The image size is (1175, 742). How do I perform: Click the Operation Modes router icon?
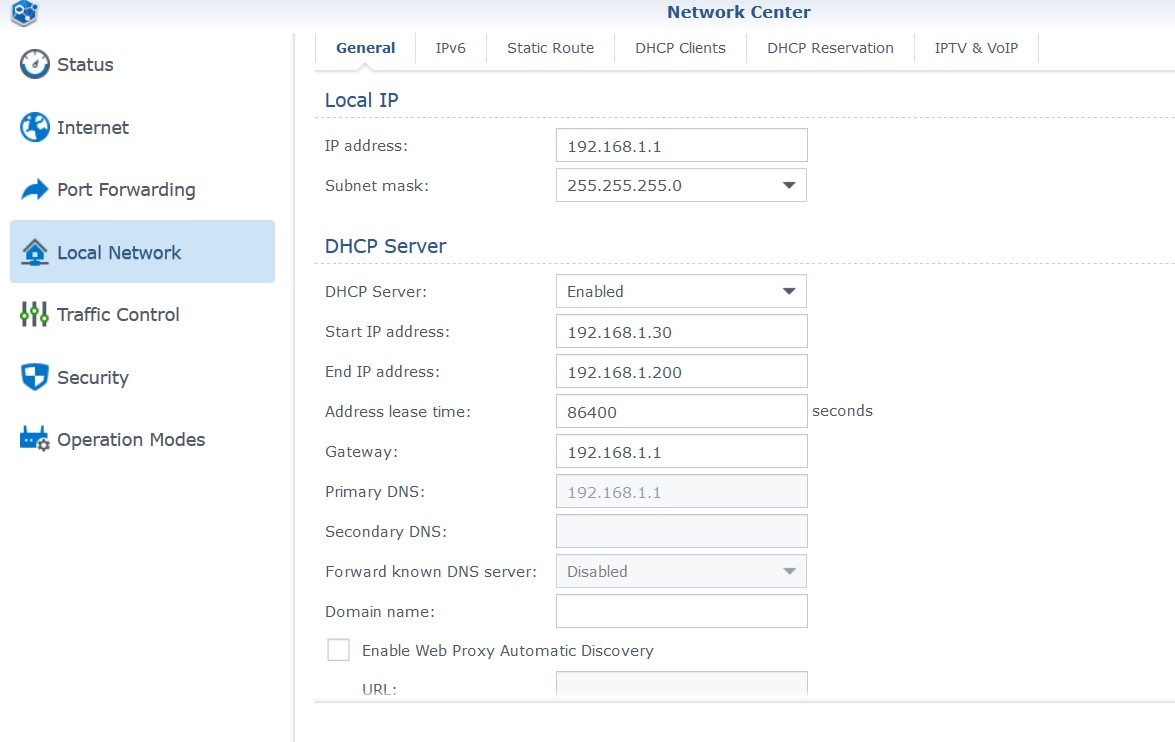(34, 439)
